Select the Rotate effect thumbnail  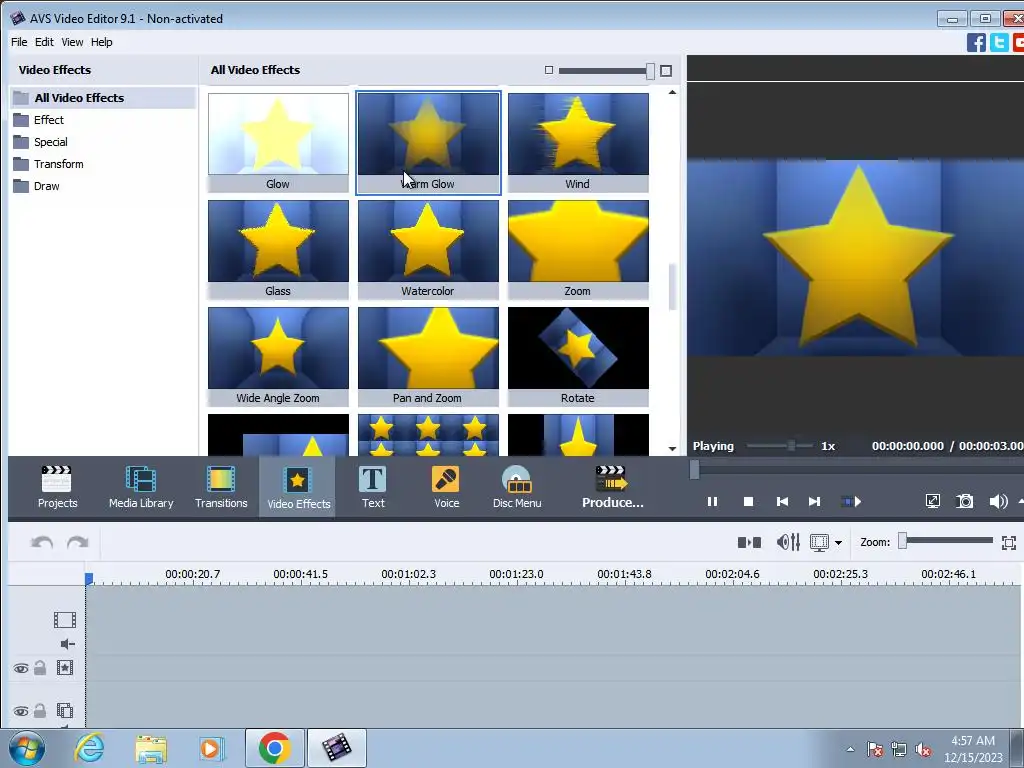(x=578, y=357)
